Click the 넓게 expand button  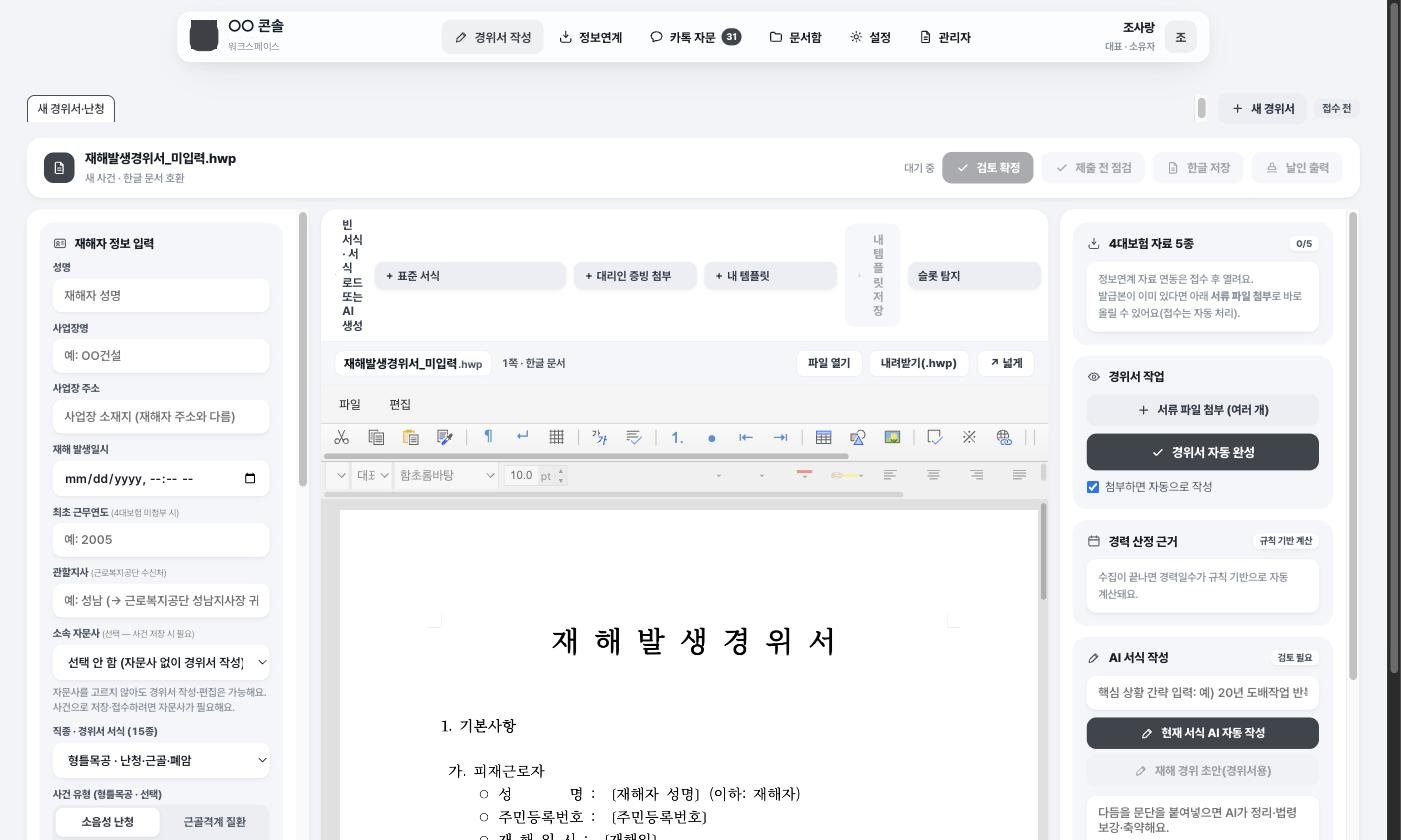point(1006,363)
